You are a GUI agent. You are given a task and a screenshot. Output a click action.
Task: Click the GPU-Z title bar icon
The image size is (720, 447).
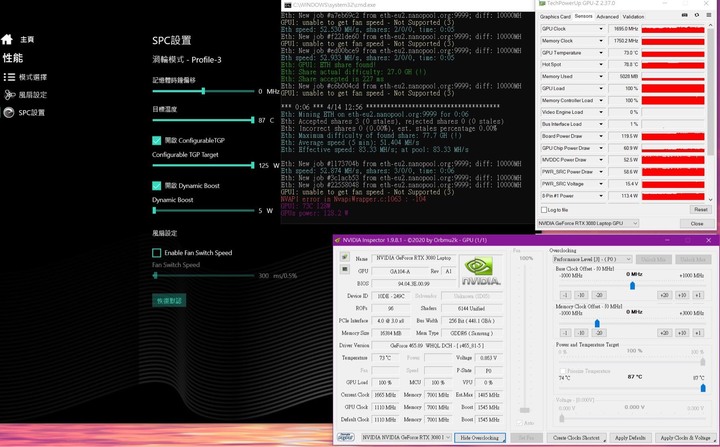pos(542,3)
